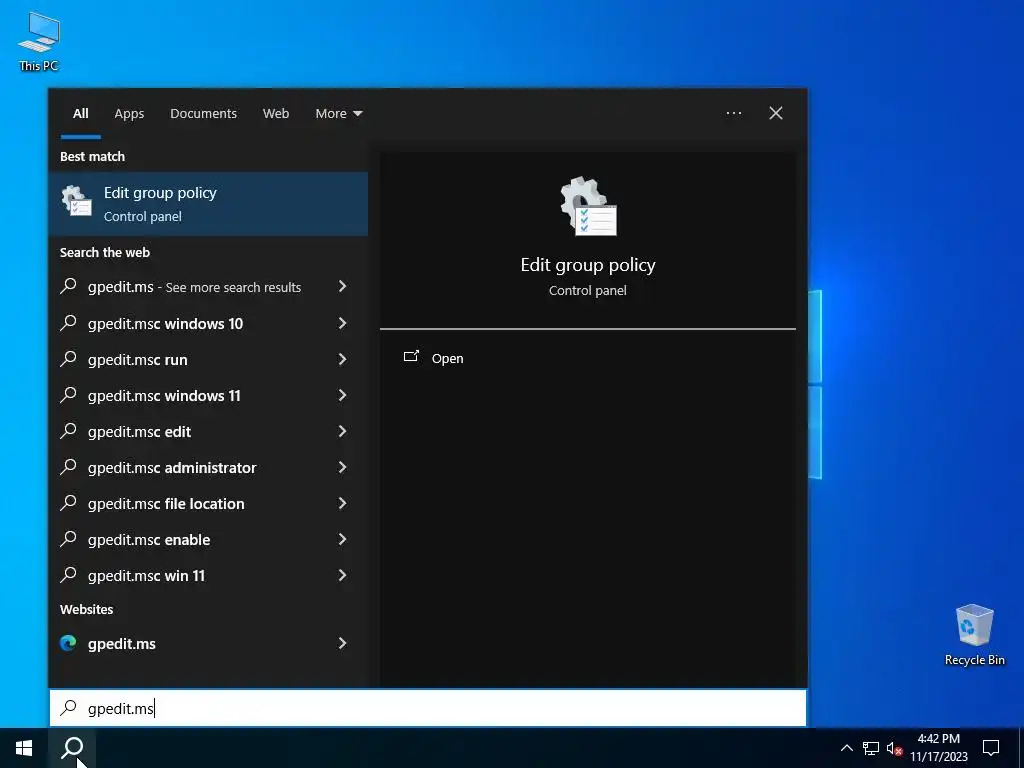
Task: Switch to the All tab
Action: [81, 114]
